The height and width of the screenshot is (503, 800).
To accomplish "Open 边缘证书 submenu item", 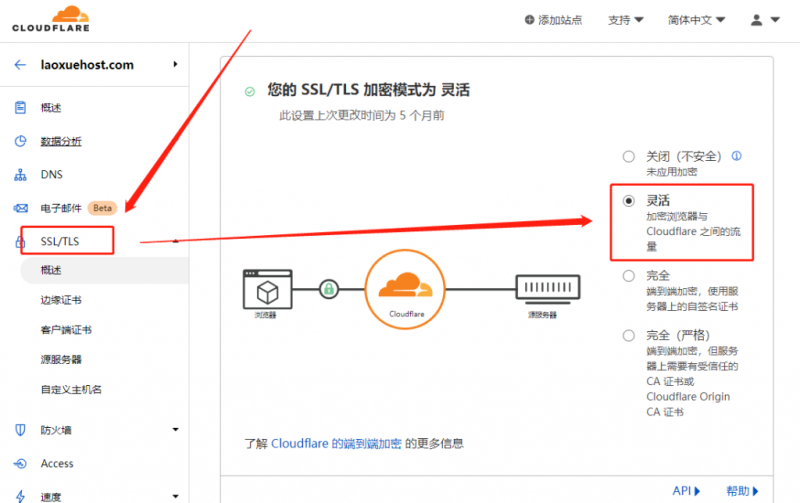I will pyautogui.click(x=61, y=300).
